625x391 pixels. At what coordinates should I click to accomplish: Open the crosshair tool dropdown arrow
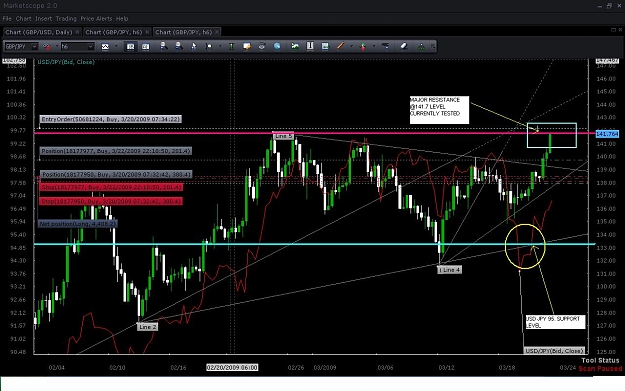(220, 47)
